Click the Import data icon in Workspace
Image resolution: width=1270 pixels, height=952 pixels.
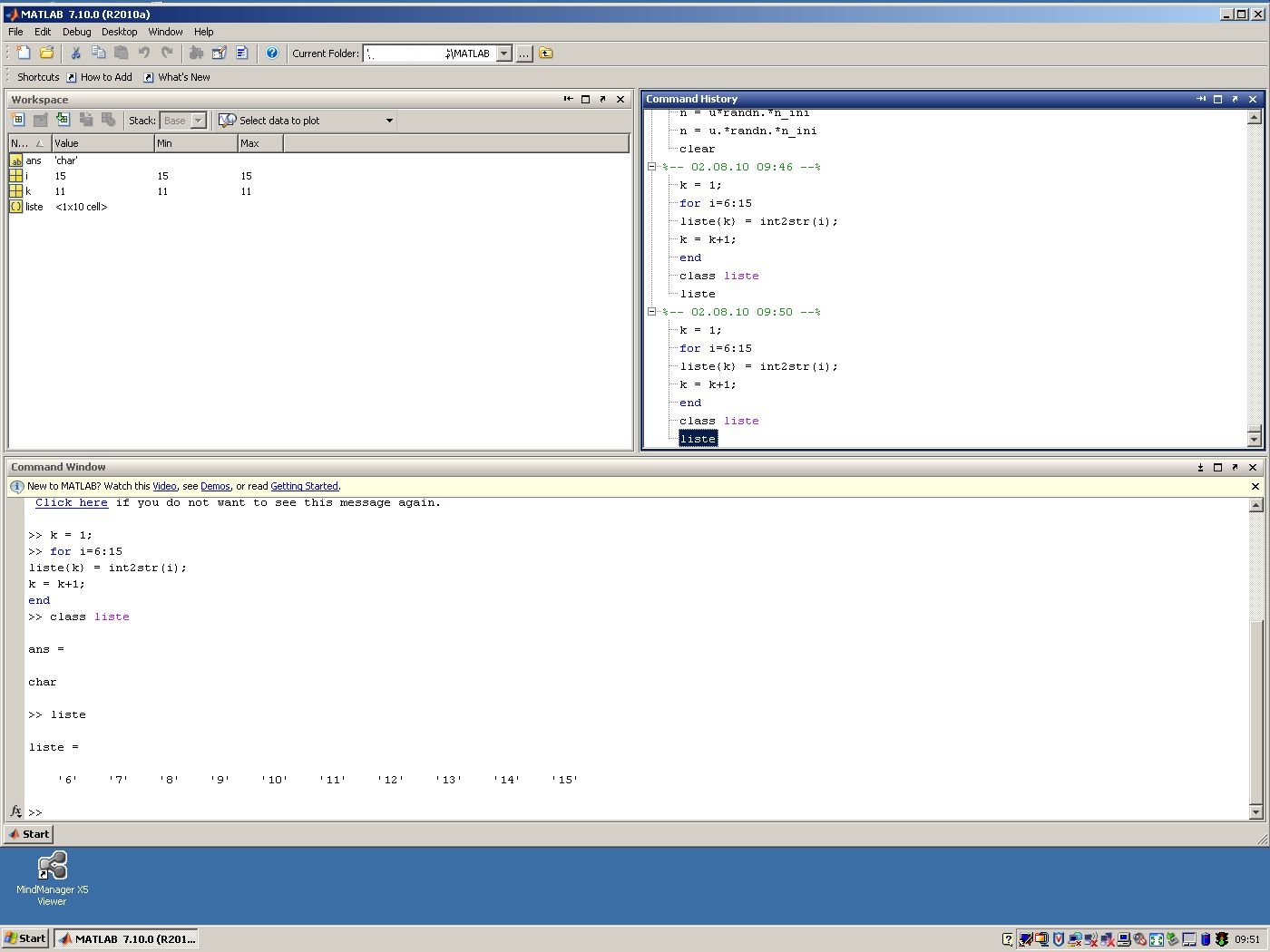63,120
